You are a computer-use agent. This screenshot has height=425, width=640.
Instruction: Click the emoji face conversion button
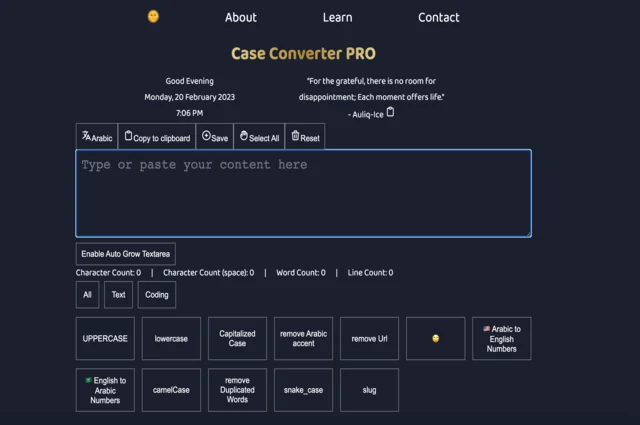tap(436, 338)
